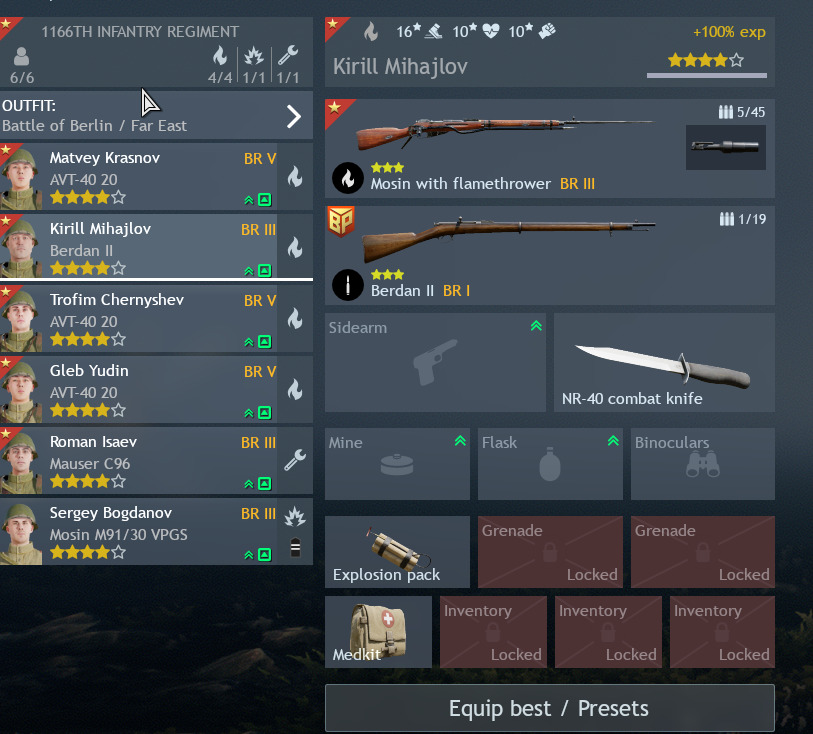Screen dimensions: 813x734
Task: Click the flame weapon type icon beside Mosin
Action: (x=347, y=178)
